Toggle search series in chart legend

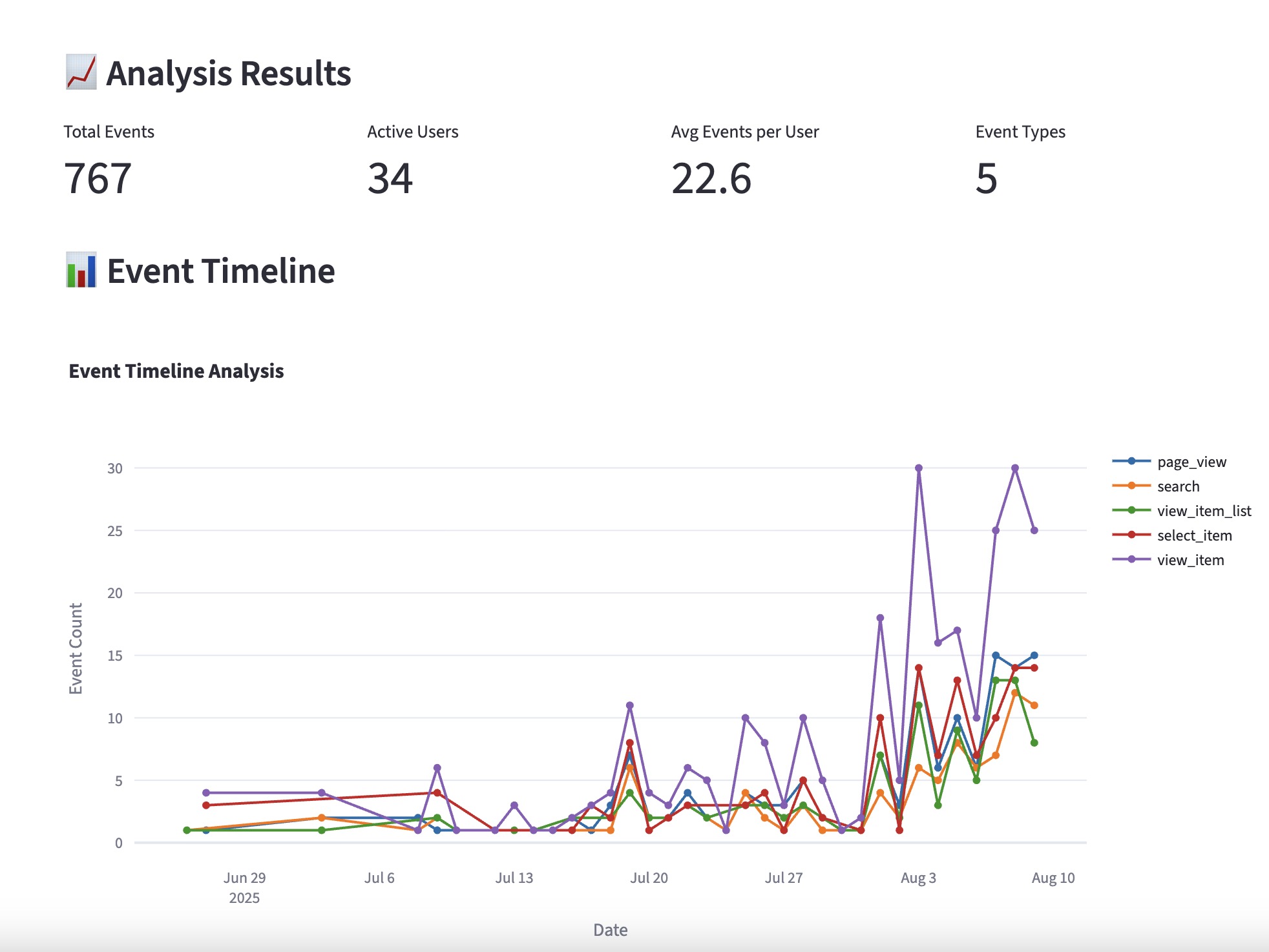(x=1178, y=486)
